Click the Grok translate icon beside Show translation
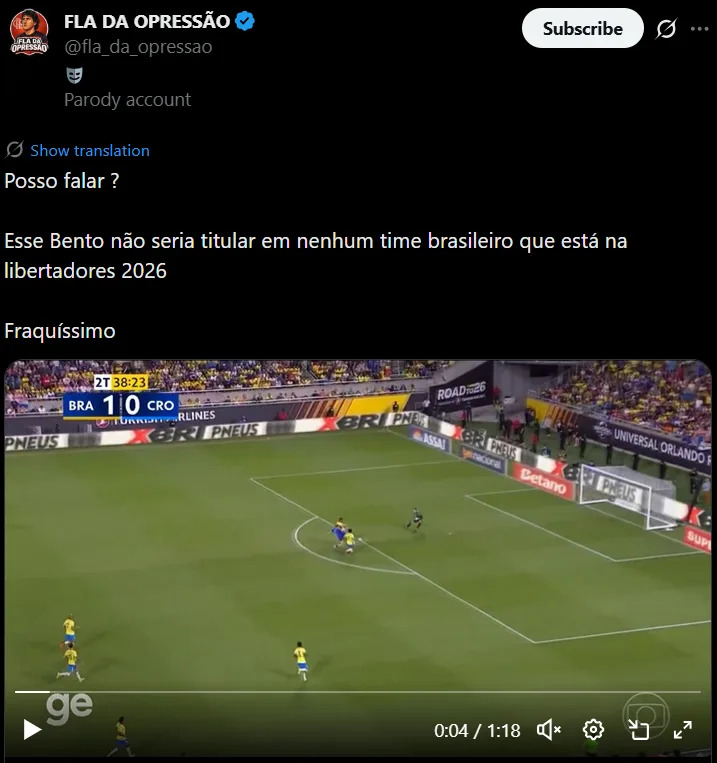The width and height of the screenshot is (717, 763). point(15,150)
